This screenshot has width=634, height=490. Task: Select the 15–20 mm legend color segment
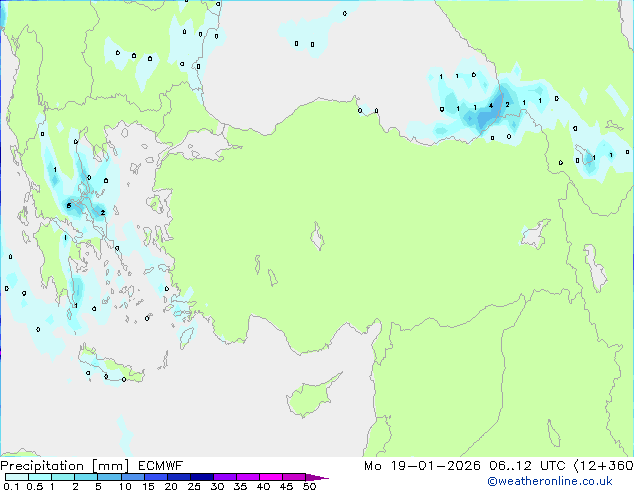click(x=156, y=477)
